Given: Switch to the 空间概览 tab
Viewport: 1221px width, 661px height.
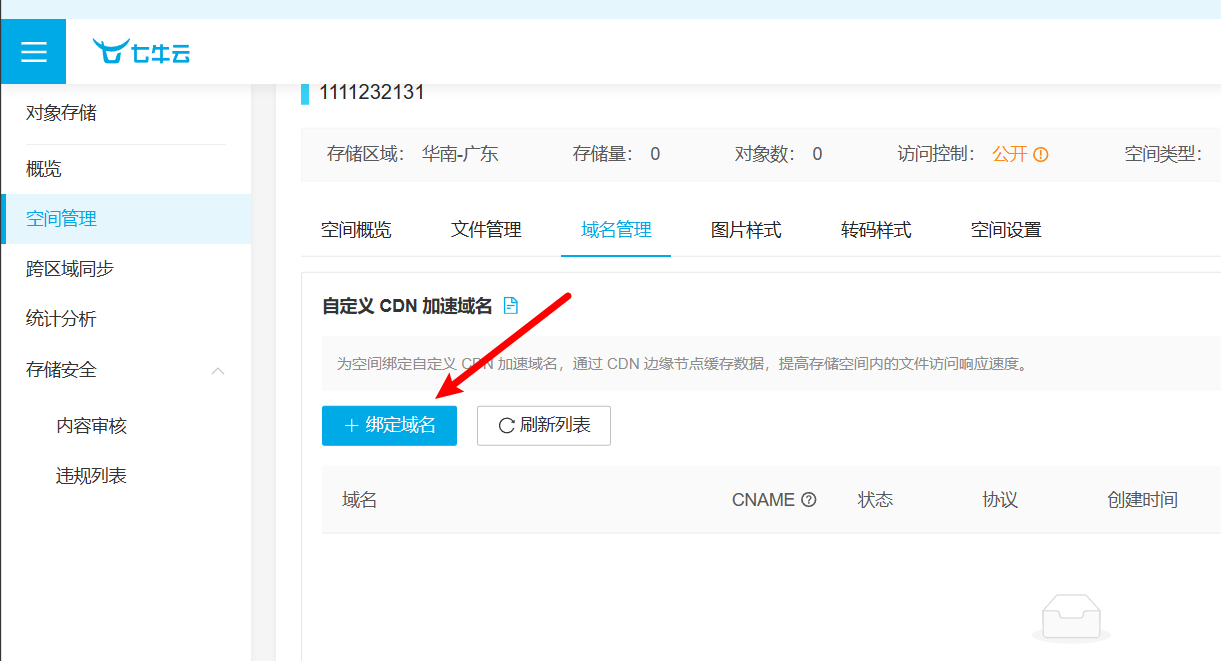Looking at the screenshot, I should [x=356, y=230].
